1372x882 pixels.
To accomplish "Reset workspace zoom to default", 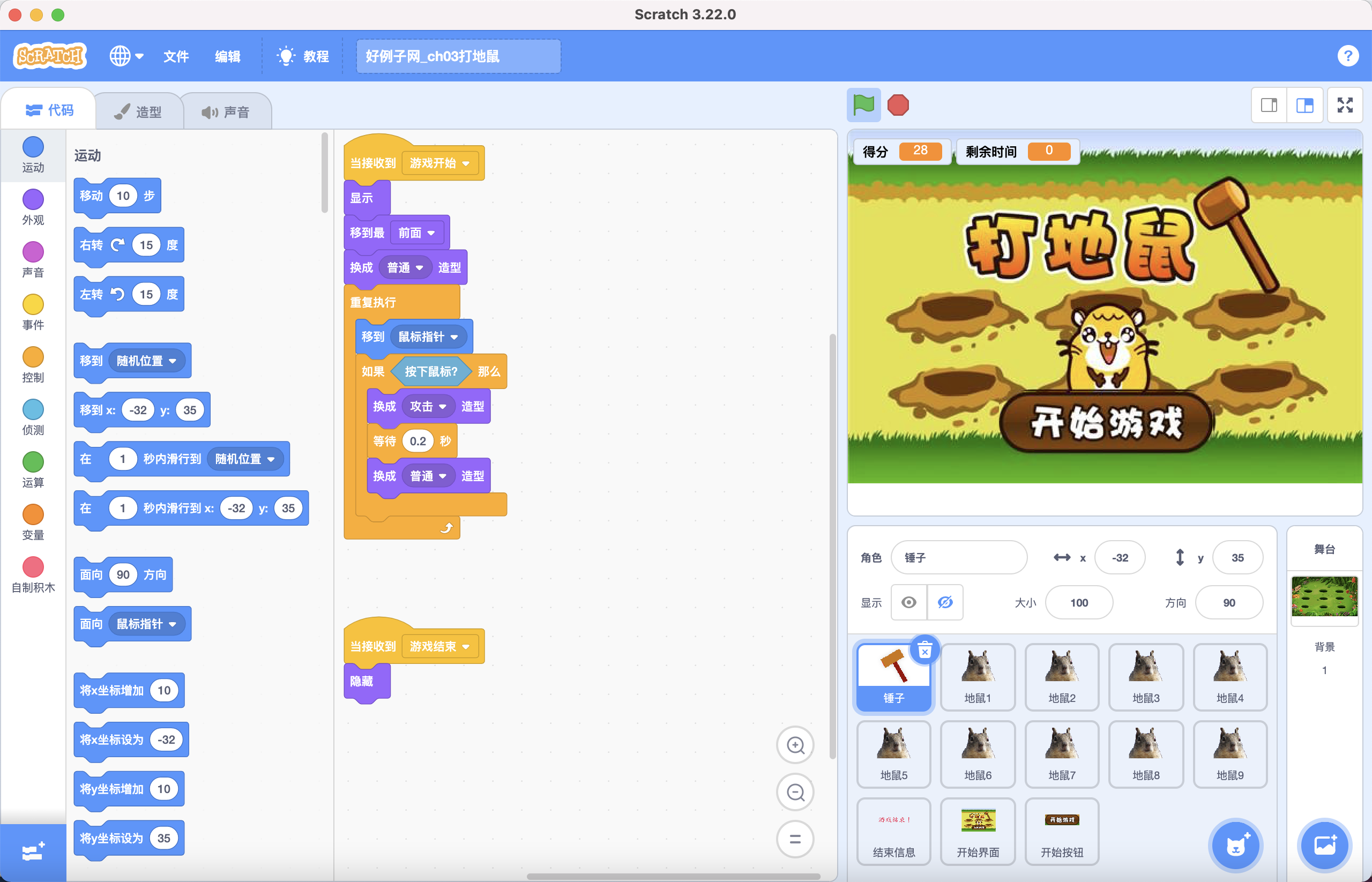I will (795, 839).
